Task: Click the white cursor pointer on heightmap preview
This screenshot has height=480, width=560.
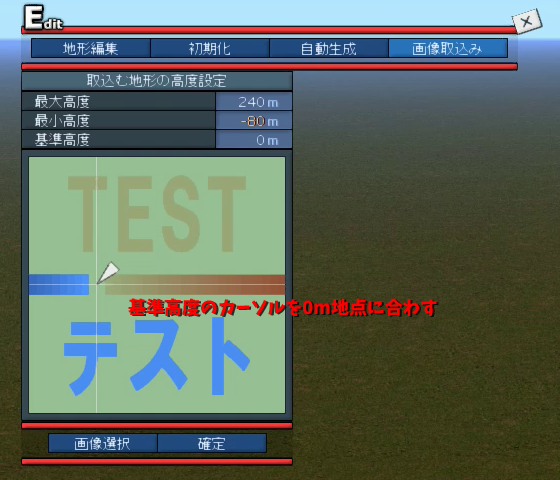Action: [108, 272]
